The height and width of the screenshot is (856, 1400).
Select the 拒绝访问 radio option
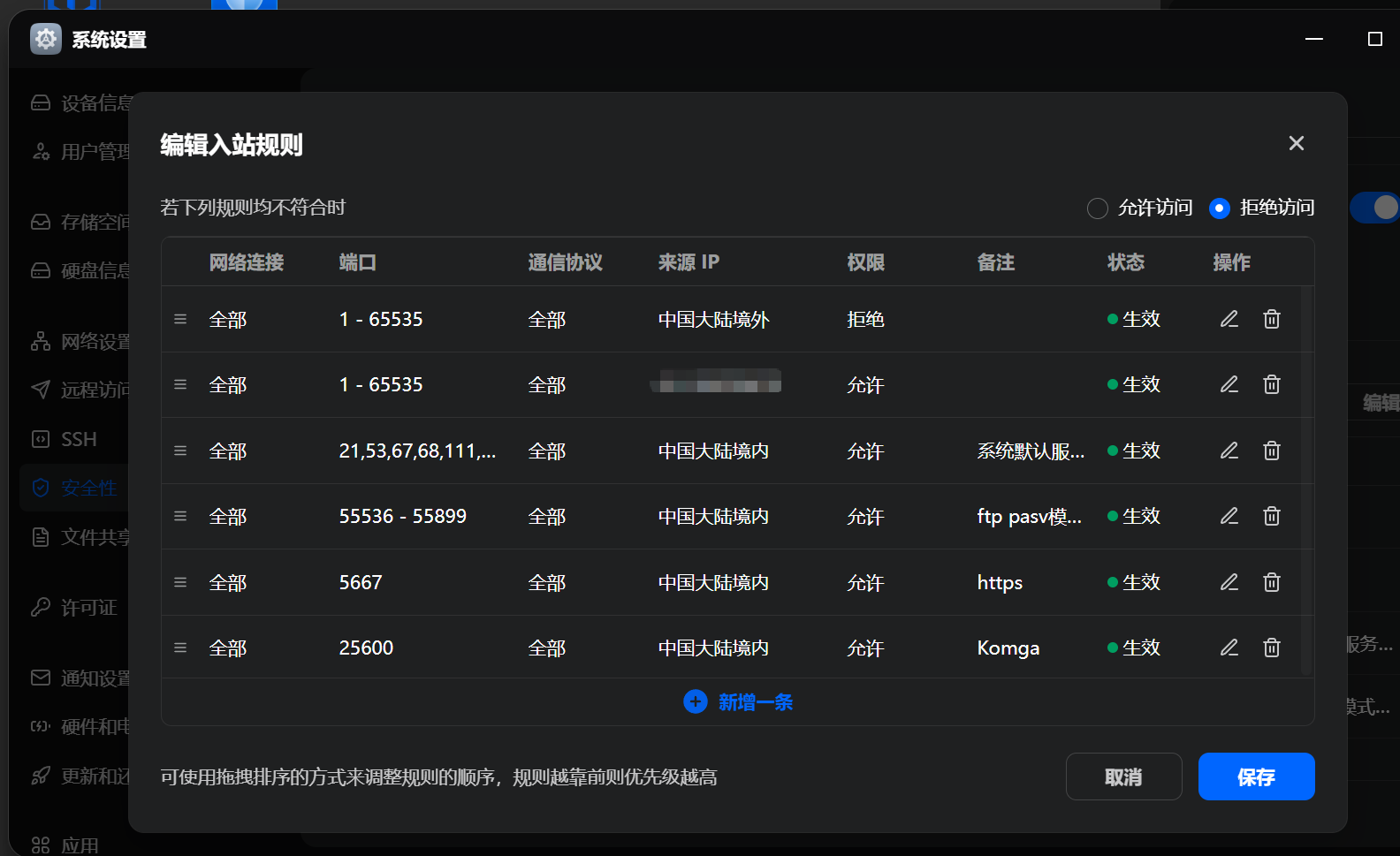point(1220,208)
